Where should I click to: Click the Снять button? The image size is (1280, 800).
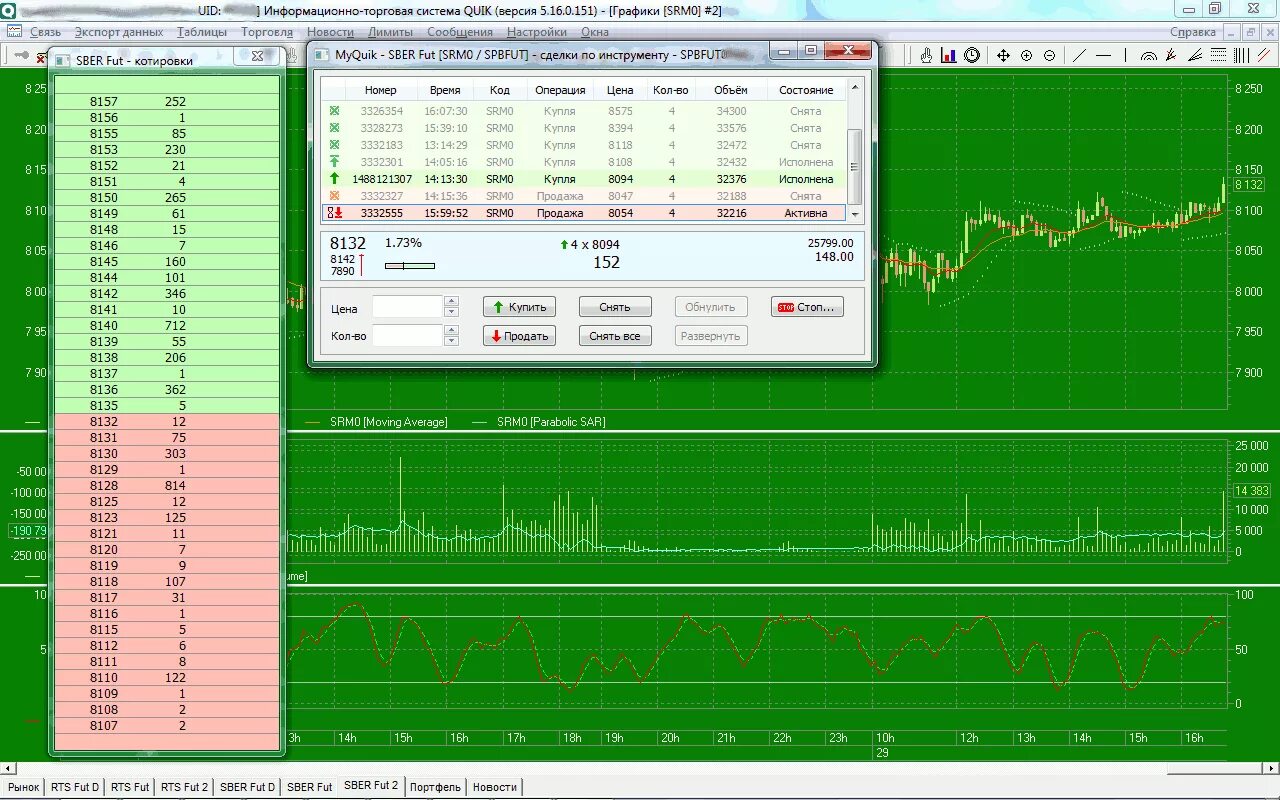615,307
